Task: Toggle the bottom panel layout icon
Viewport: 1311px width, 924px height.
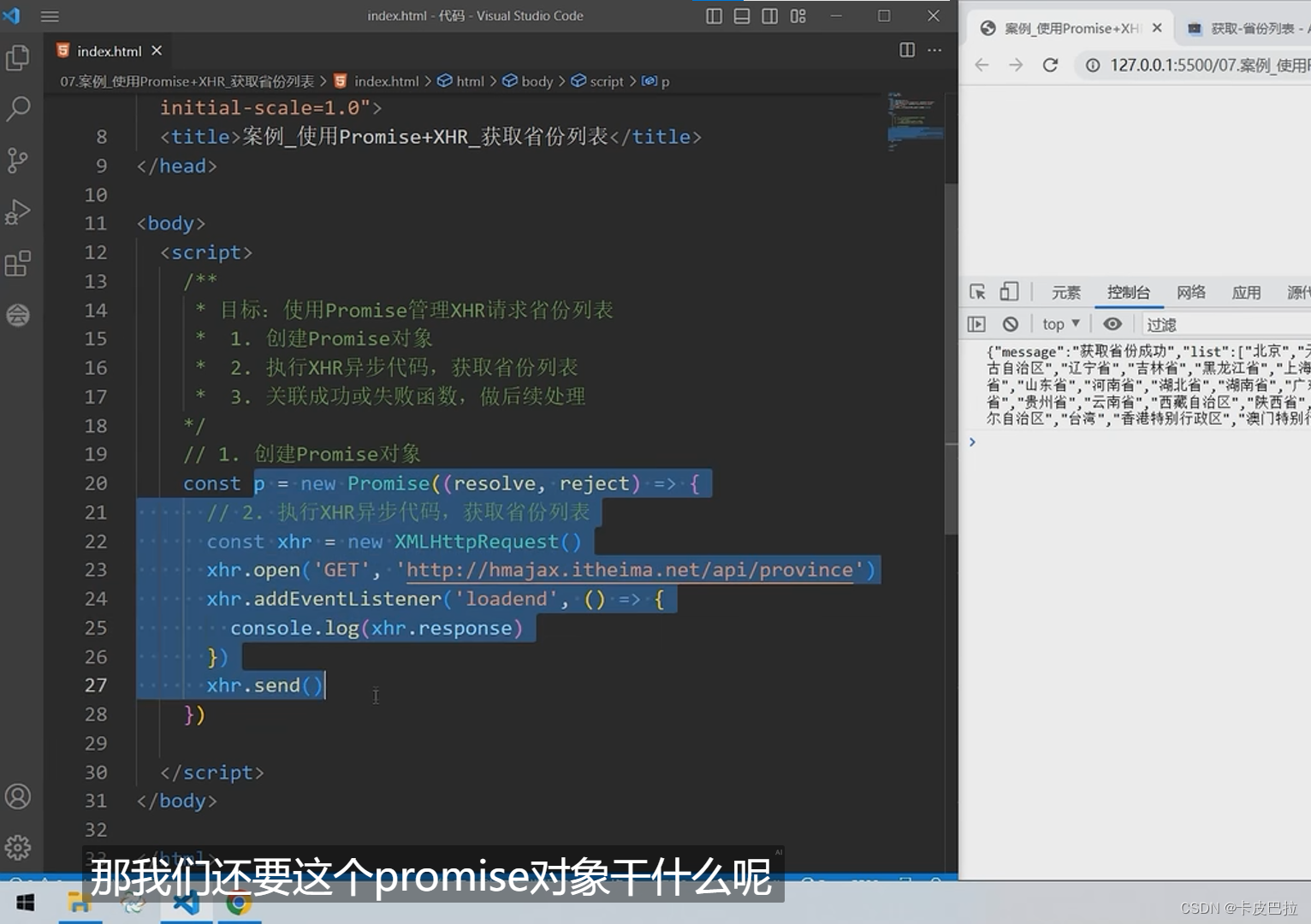Action: [x=742, y=15]
